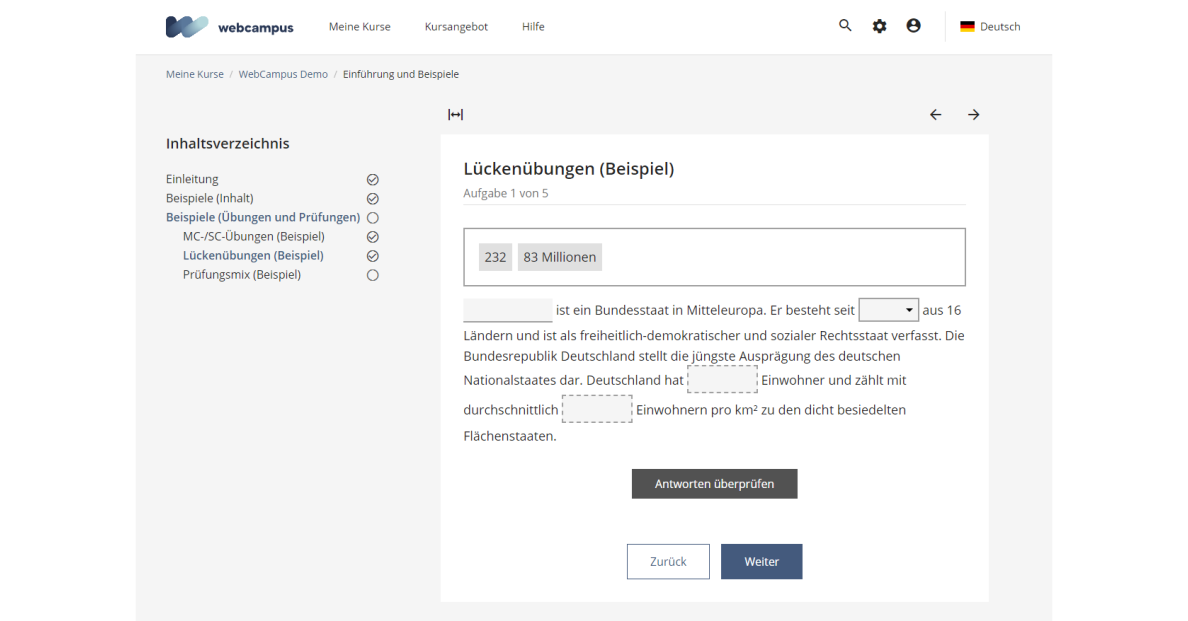Open the Kursangebot menu item
Viewport: 1188px width, 621px height.
pyautogui.click(x=456, y=27)
